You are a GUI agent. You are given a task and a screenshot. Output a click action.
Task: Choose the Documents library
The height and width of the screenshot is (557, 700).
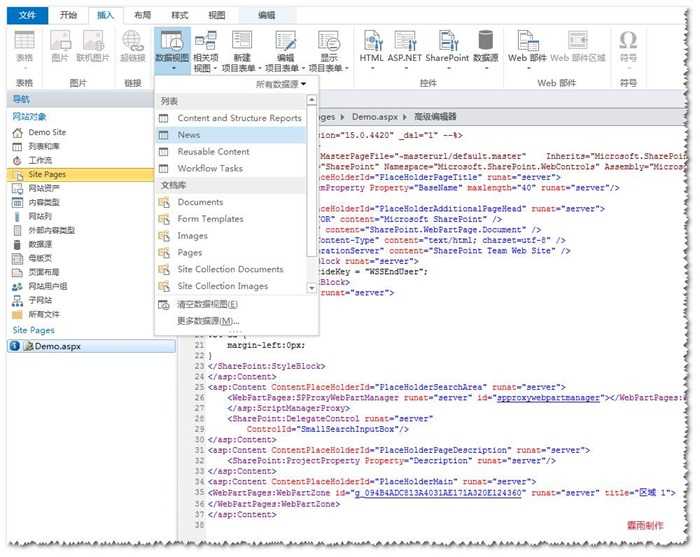pos(231,202)
